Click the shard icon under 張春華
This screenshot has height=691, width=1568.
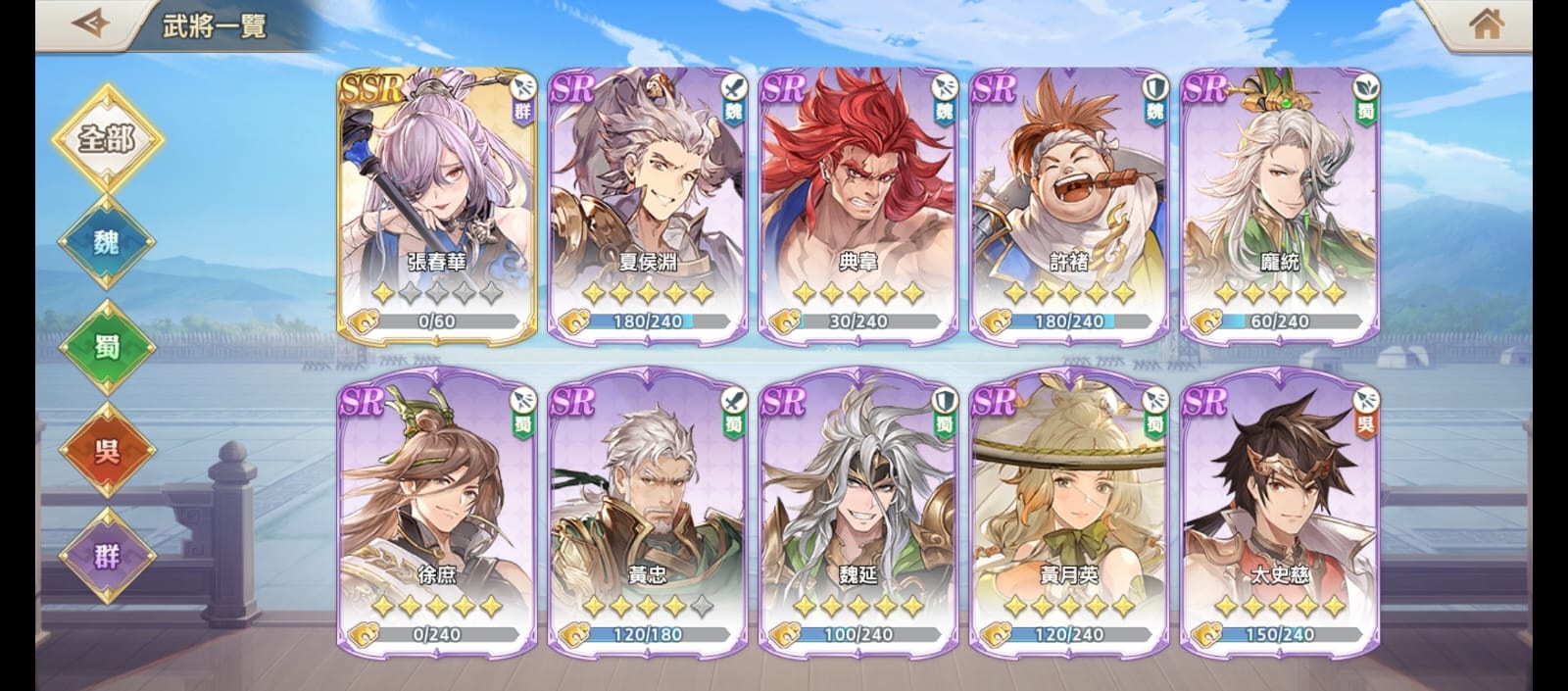point(364,321)
